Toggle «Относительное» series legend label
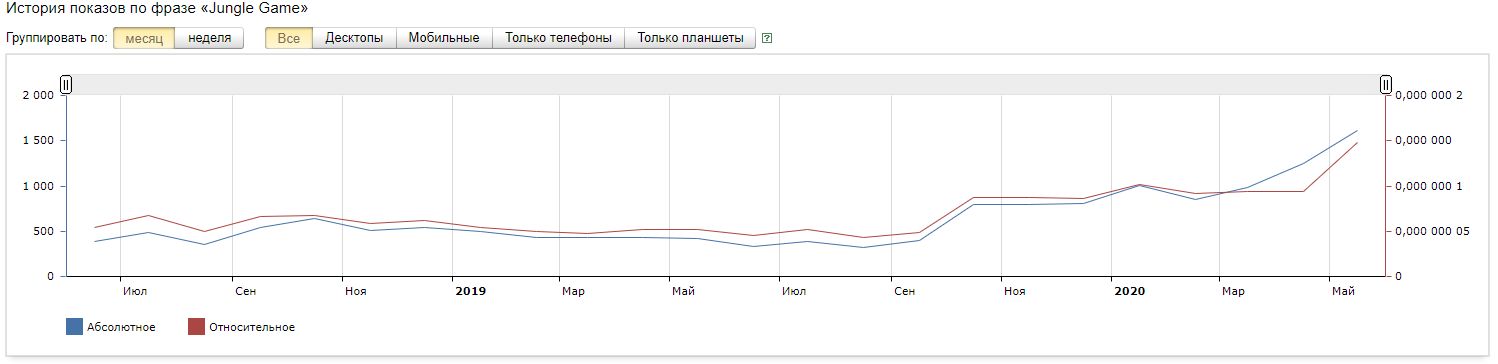 point(253,327)
